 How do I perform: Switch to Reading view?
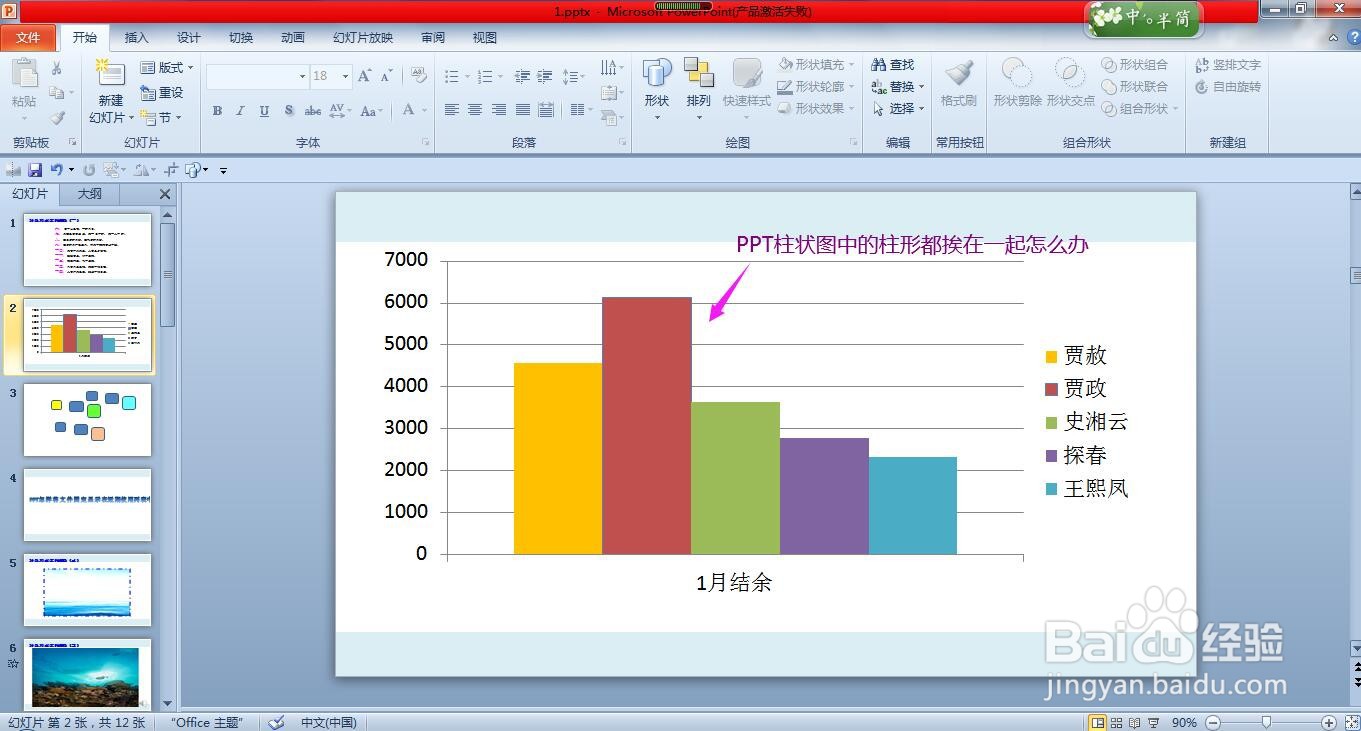point(1134,722)
